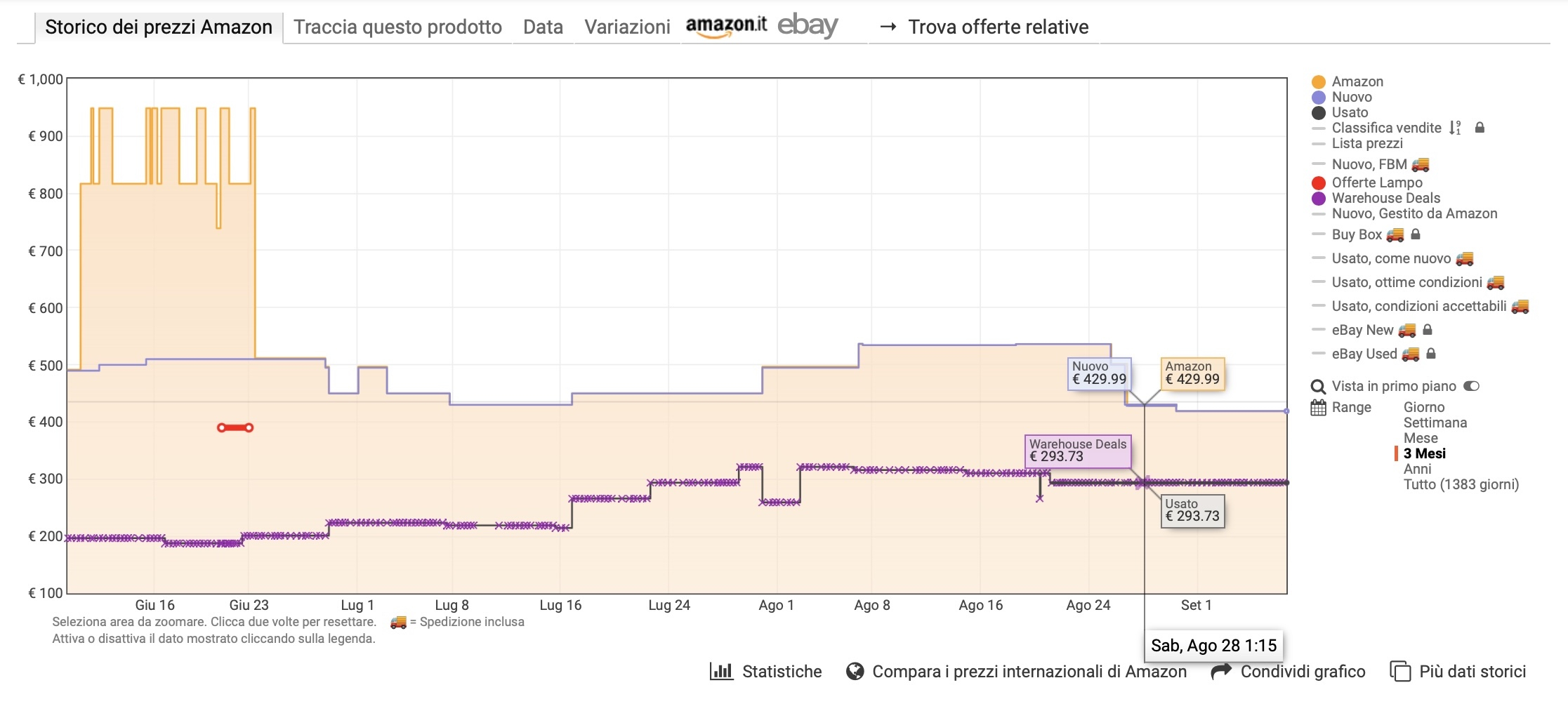
Task: Switch to Traccia questo prodotto tab
Action: [x=397, y=27]
